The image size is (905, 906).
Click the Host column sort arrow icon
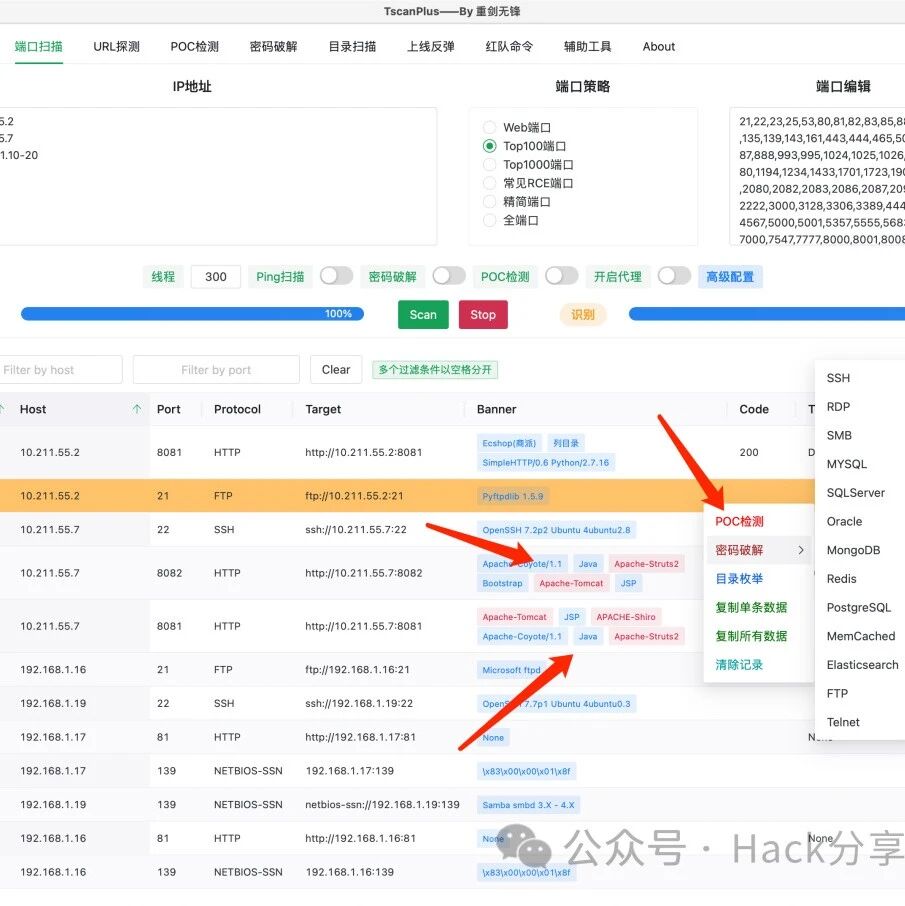click(x=136, y=409)
